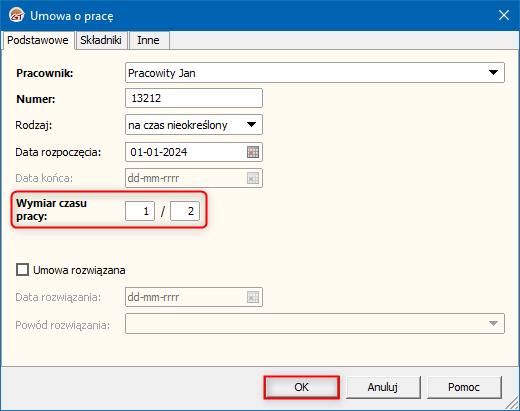
Task: Expand the Powód rozwiązania dropdown
Action: (493, 324)
